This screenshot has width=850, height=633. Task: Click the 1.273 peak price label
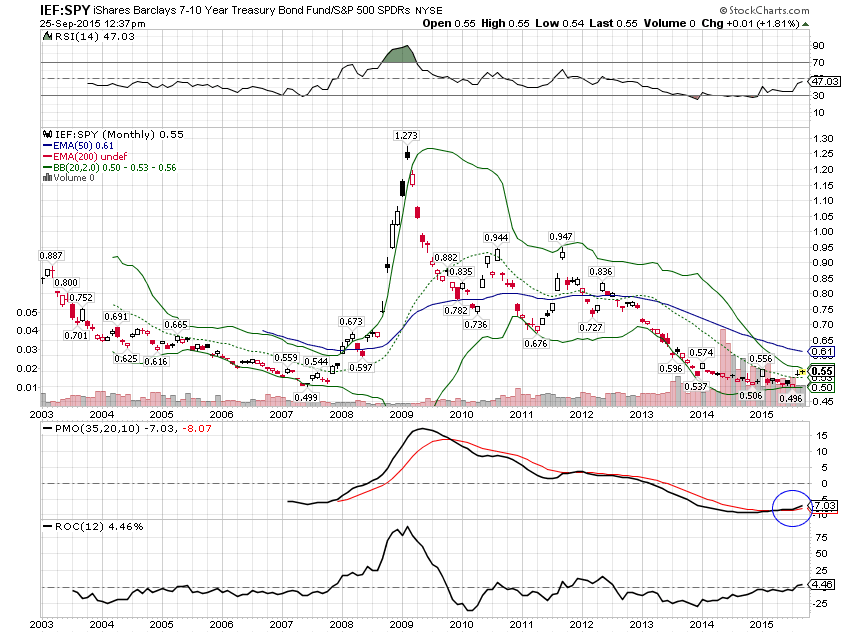(x=406, y=135)
